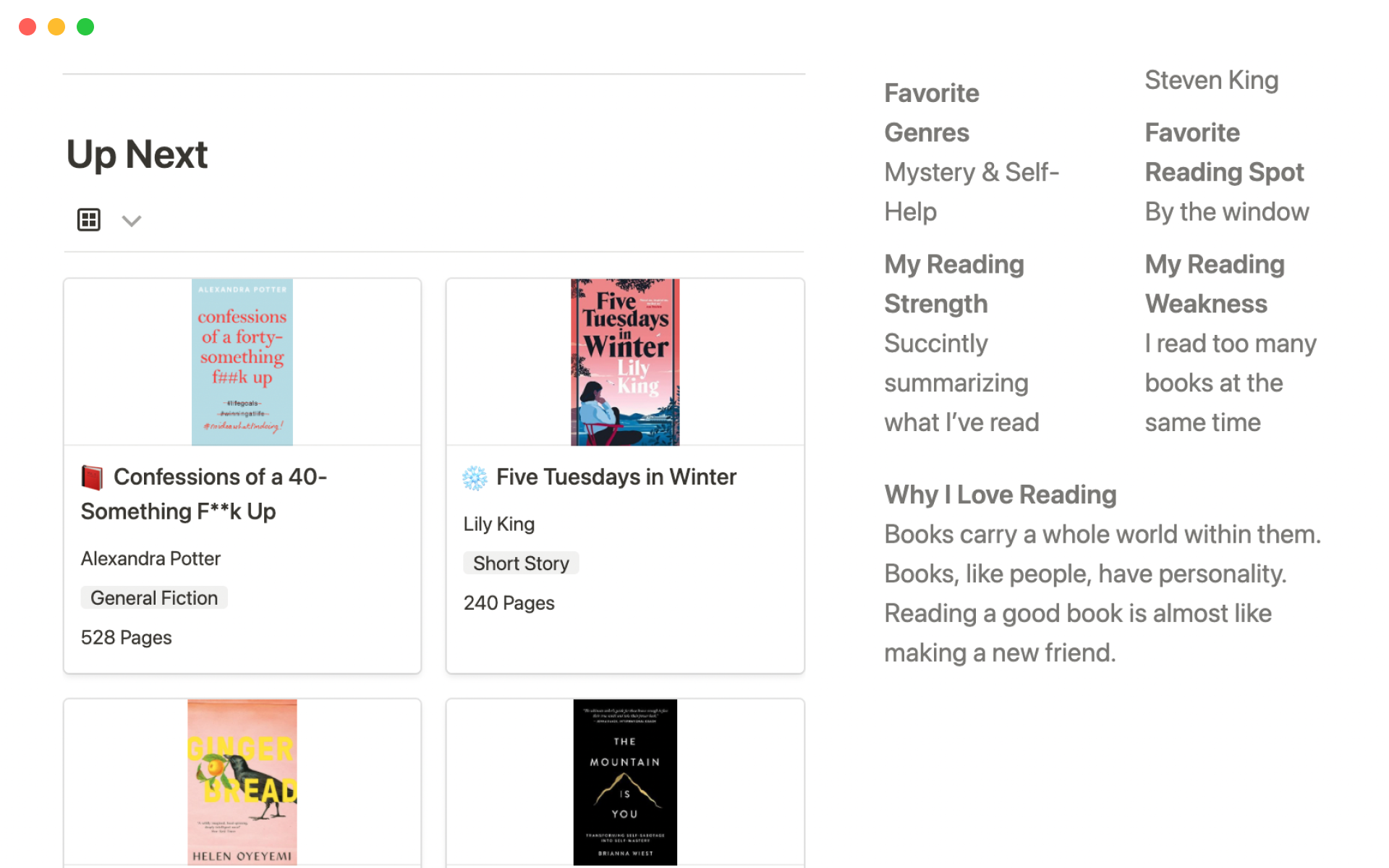Open The Mountain Is You cover
Image resolution: width=1389 pixels, height=868 pixels.
pyautogui.click(x=625, y=782)
